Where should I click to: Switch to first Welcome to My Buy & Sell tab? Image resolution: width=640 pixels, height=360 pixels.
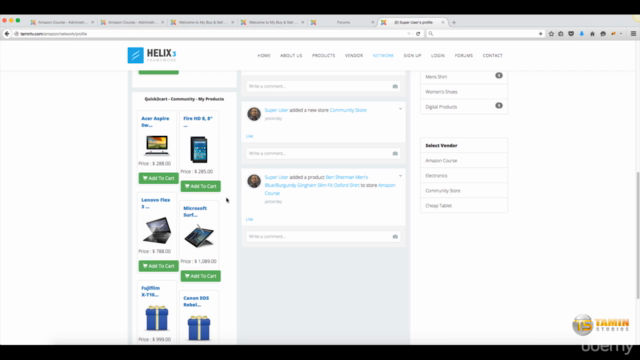[x=202, y=22]
